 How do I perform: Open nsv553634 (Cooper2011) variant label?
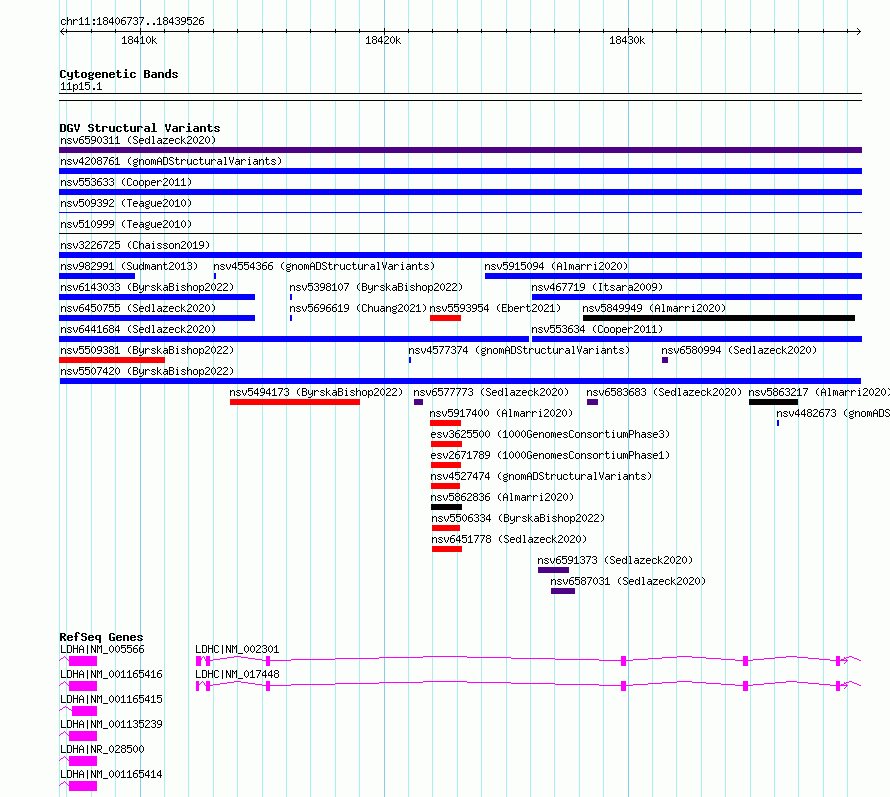click(x=597, y=329)
